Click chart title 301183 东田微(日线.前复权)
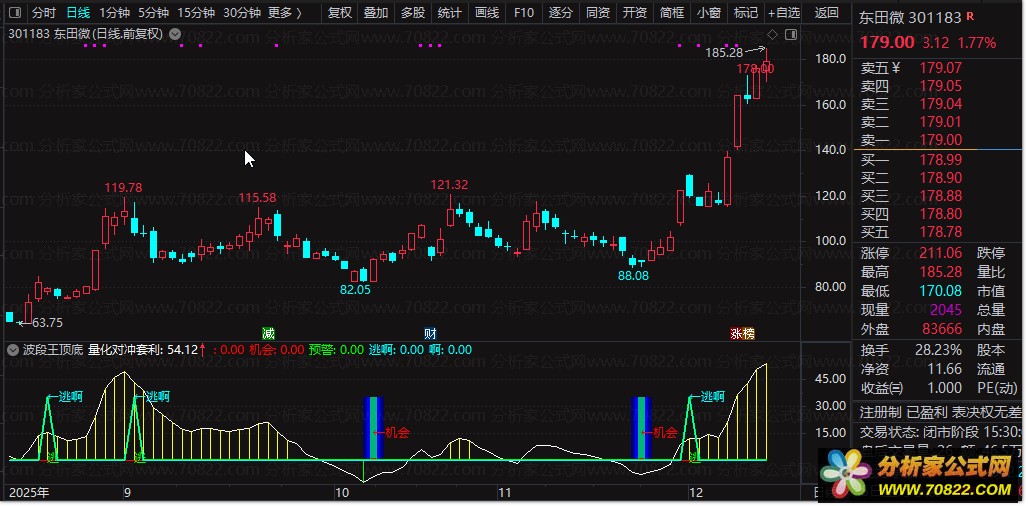The height and width of the screenshot is (506, 1028). 85,34
